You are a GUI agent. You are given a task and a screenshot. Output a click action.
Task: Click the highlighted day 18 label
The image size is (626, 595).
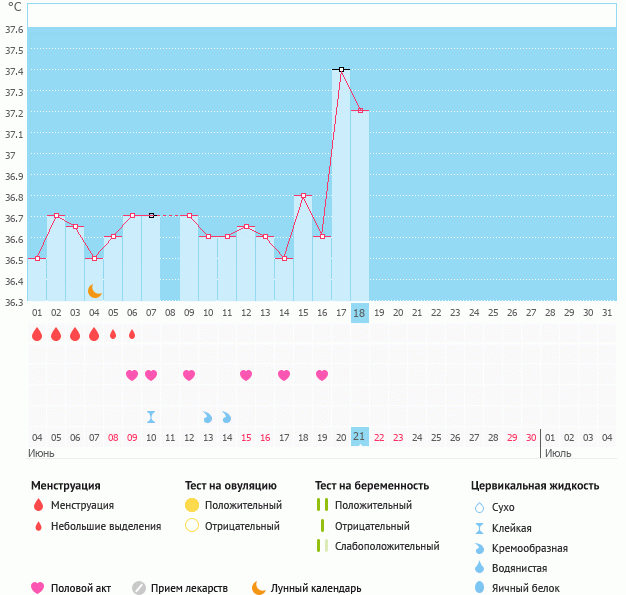pos(360,312)
